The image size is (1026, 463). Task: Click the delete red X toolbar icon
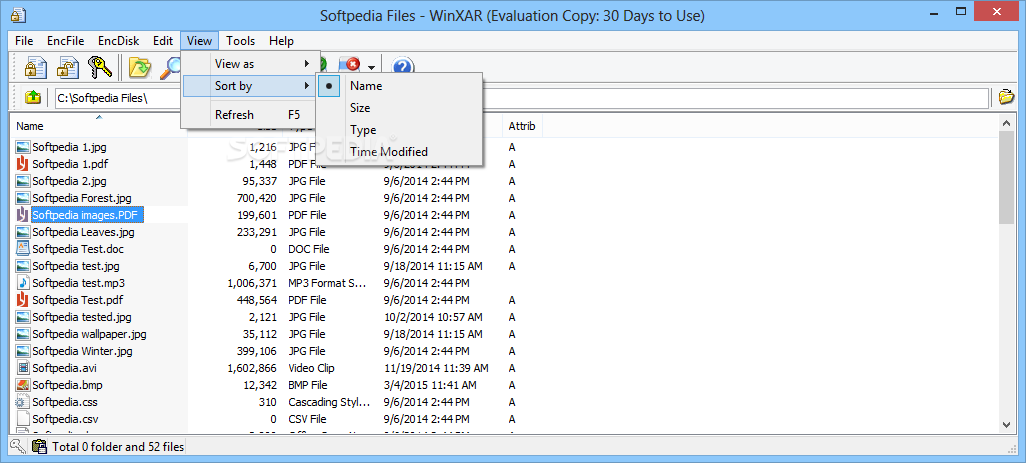(351, 65)
